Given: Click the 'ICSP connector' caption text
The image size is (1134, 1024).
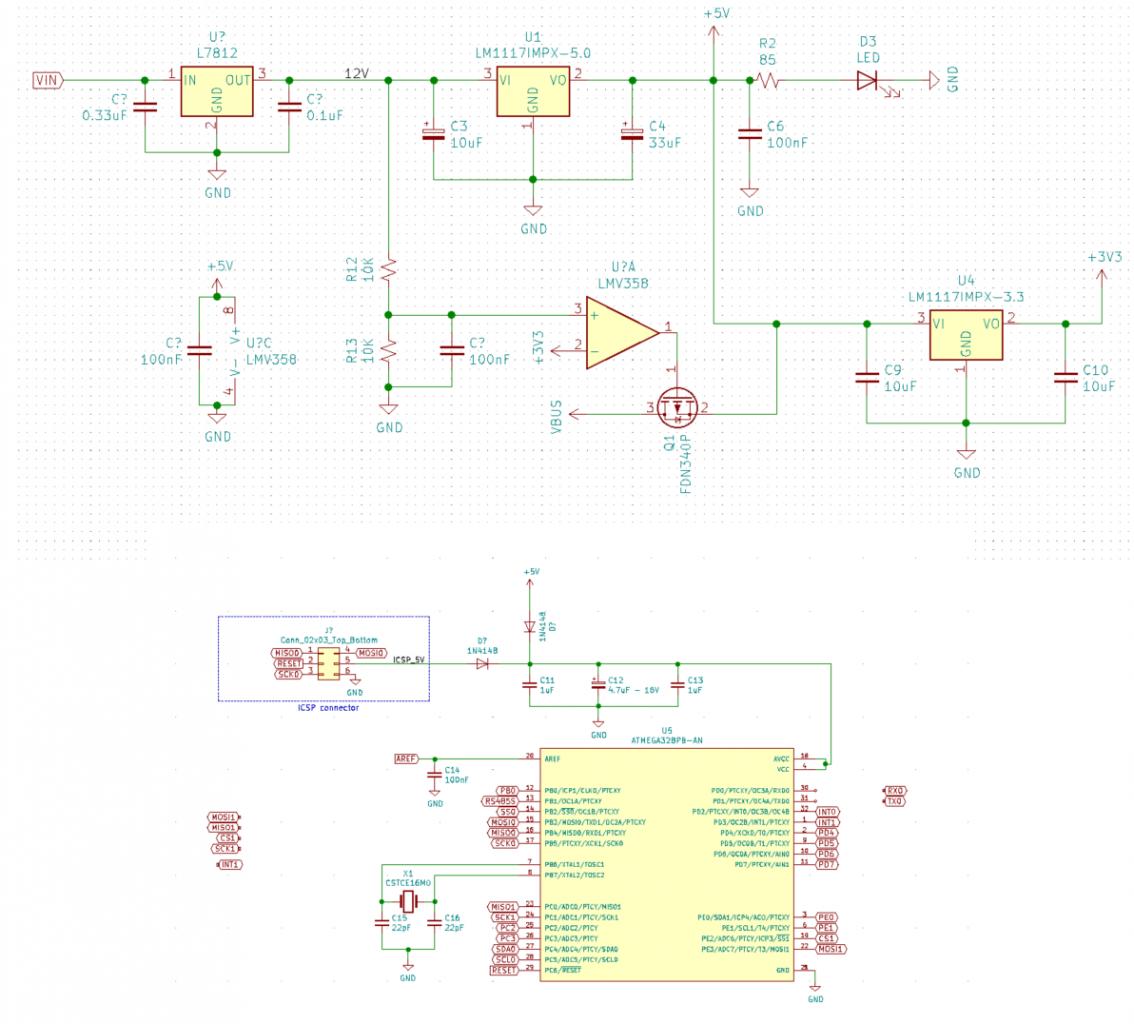Looking at the screenshot, I should coord(328,708).
